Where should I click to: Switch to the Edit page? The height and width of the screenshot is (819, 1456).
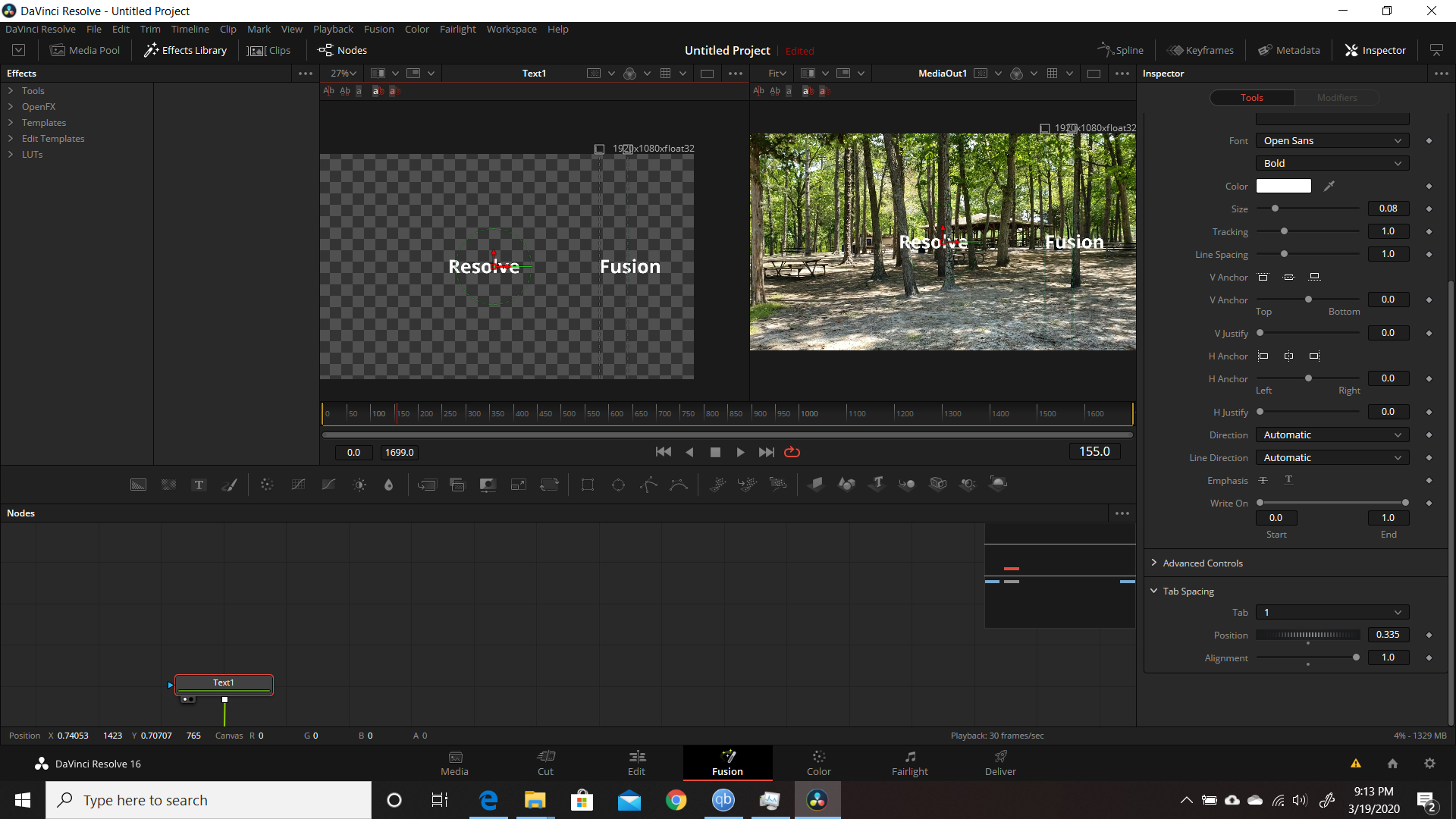point(636,763)
